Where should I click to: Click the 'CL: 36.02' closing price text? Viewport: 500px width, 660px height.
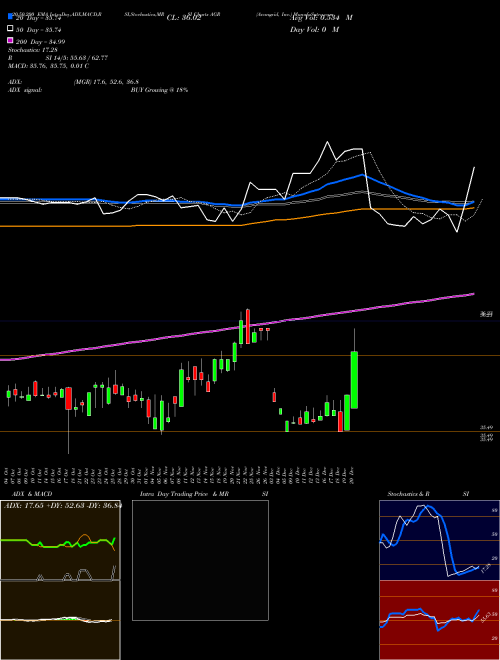tap(184, 18)
